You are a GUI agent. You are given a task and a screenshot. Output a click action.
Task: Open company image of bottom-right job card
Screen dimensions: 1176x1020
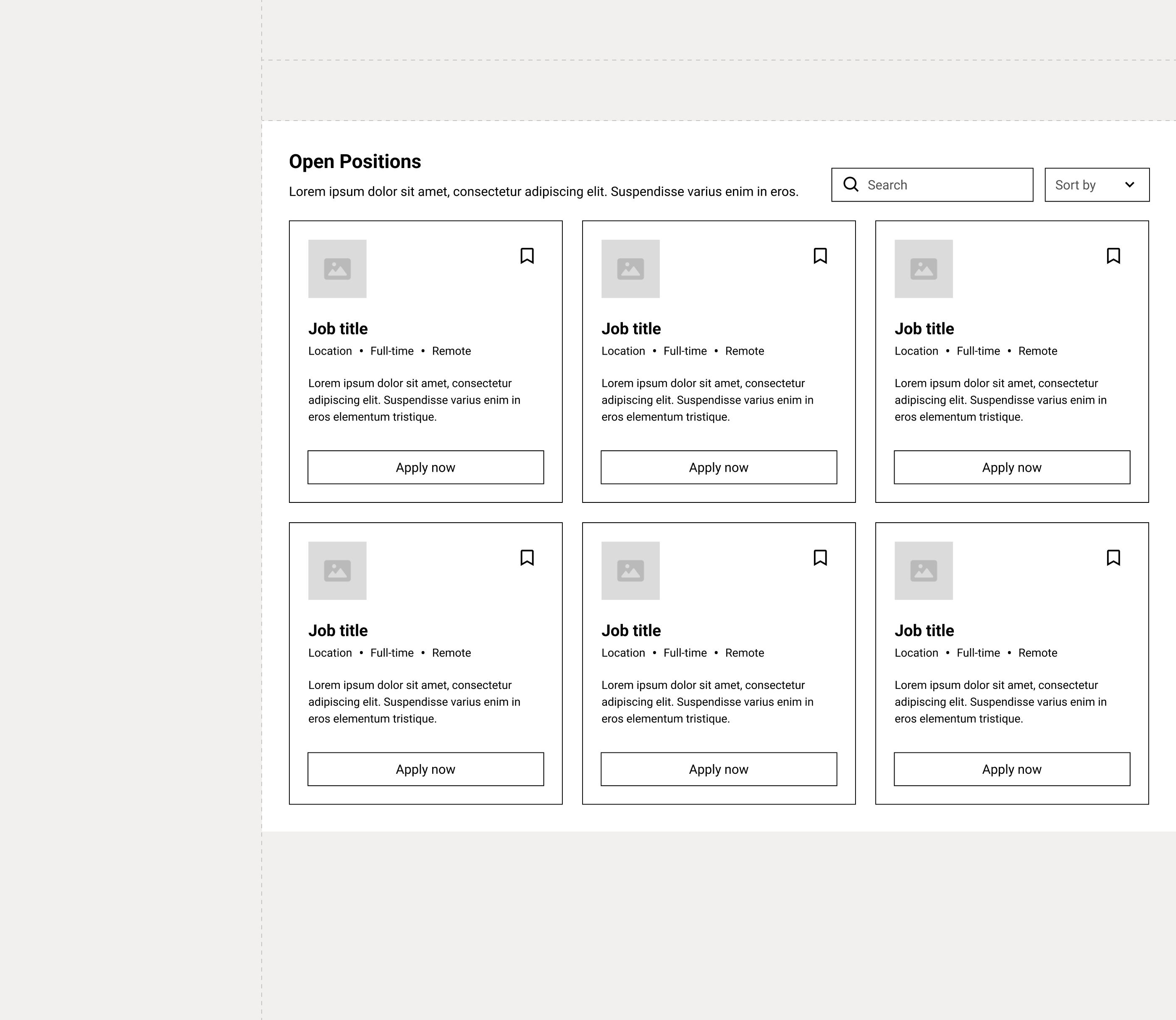(924, 570)
